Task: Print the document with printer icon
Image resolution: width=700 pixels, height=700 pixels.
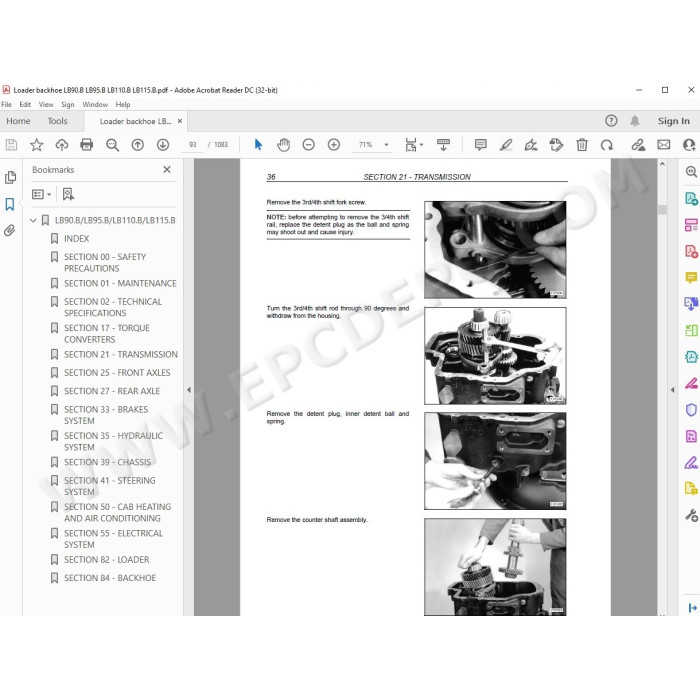Action: [x=87, y=145]
